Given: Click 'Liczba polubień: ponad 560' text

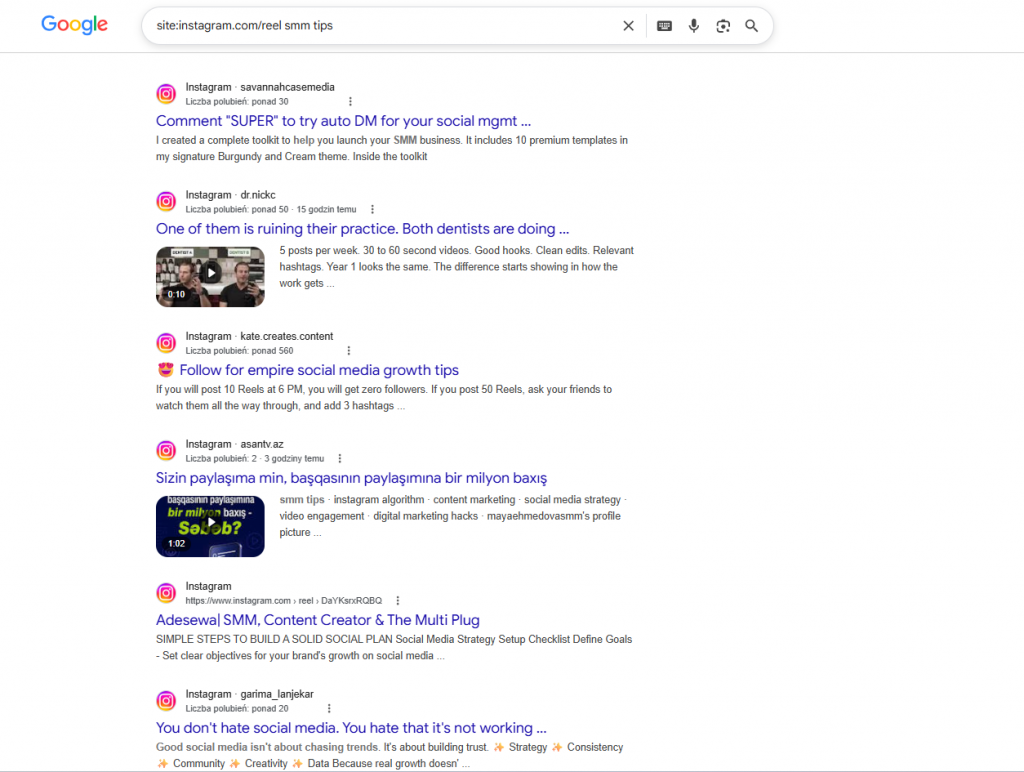Looking at the screenshot, I should click(239, 351).
